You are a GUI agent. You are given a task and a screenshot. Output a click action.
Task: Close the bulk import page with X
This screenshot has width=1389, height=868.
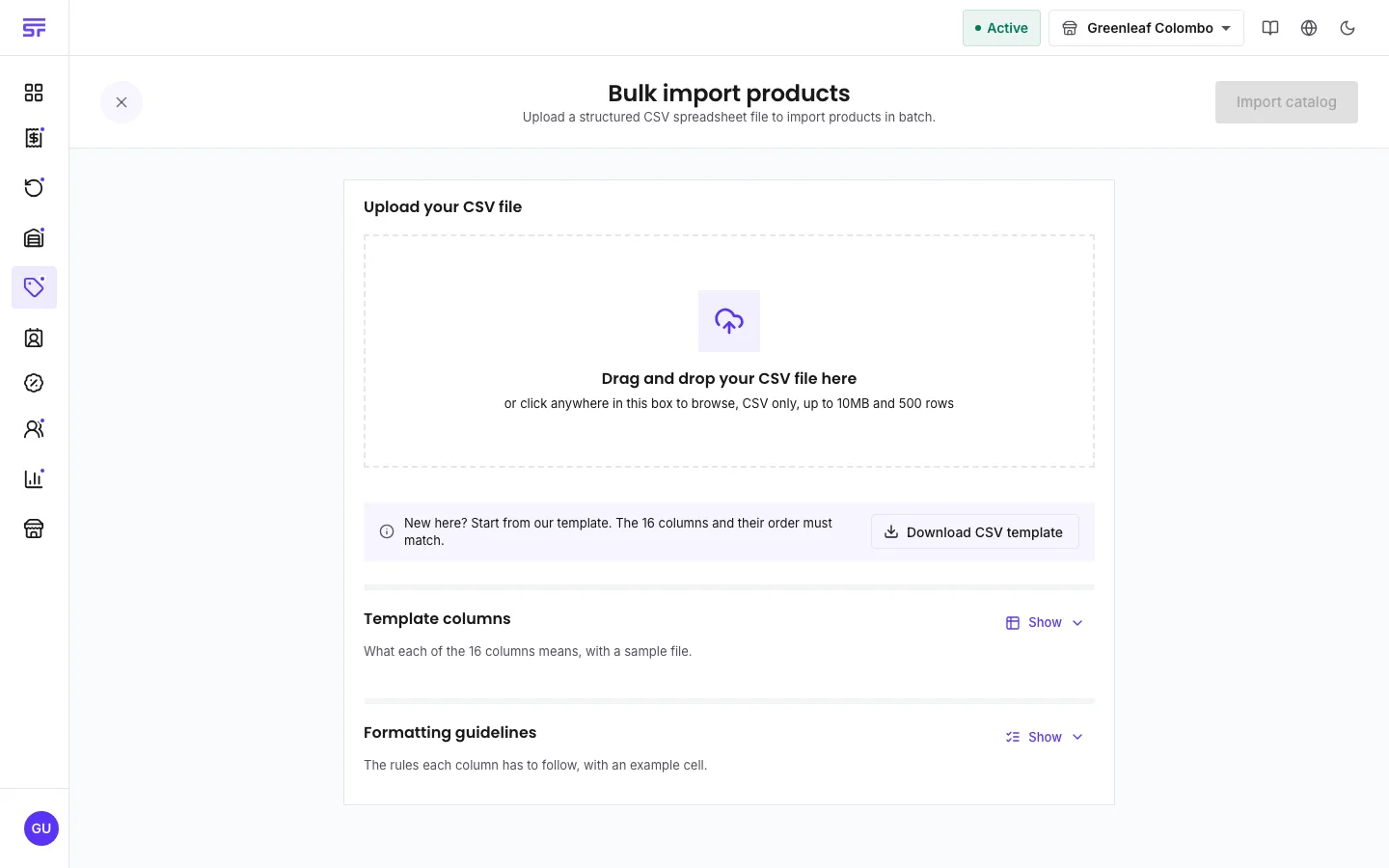coord(122,102)
